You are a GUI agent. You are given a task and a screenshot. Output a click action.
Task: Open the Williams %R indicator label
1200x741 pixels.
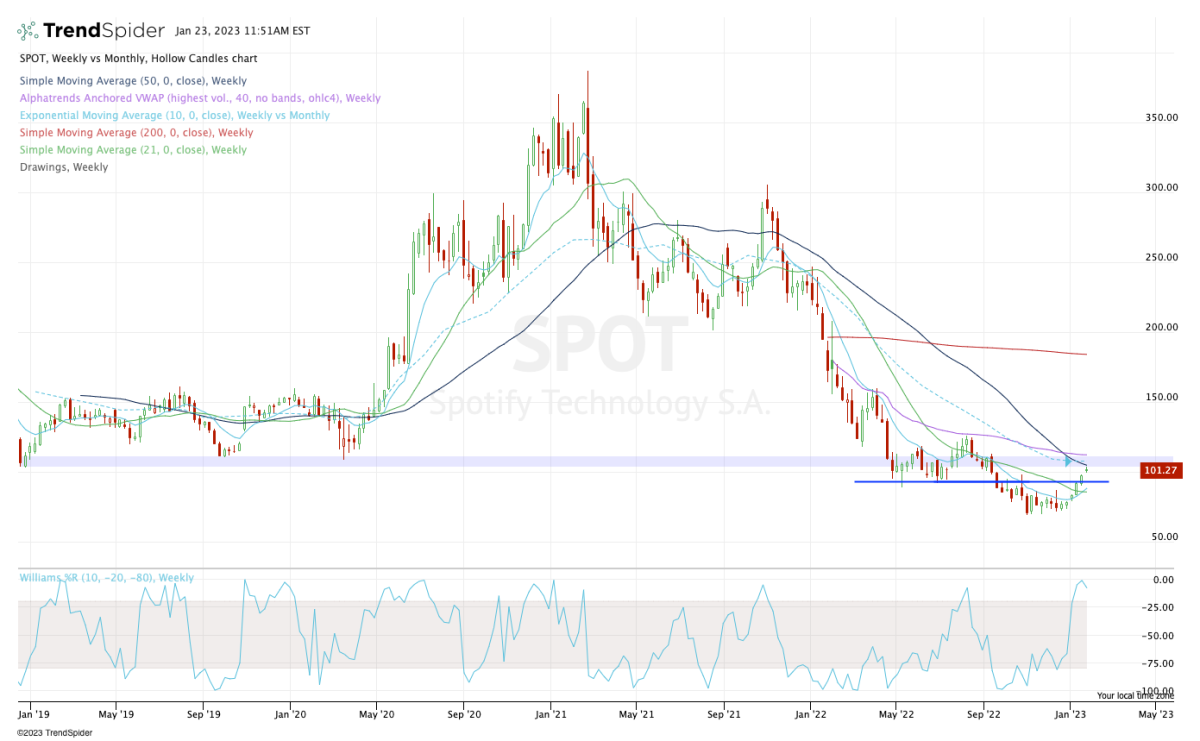[106, 578]
